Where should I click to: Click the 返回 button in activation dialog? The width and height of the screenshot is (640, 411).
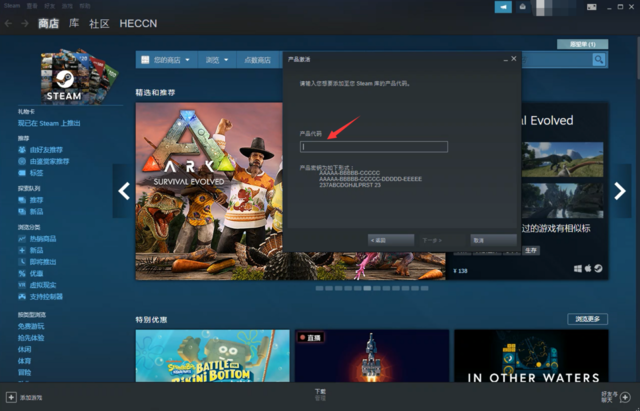(x=391, y=240)
